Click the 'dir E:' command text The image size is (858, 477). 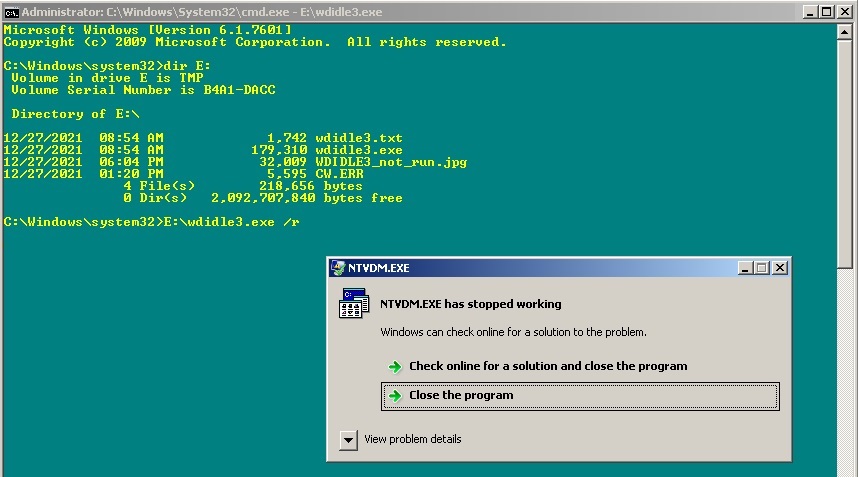(187, 66)
